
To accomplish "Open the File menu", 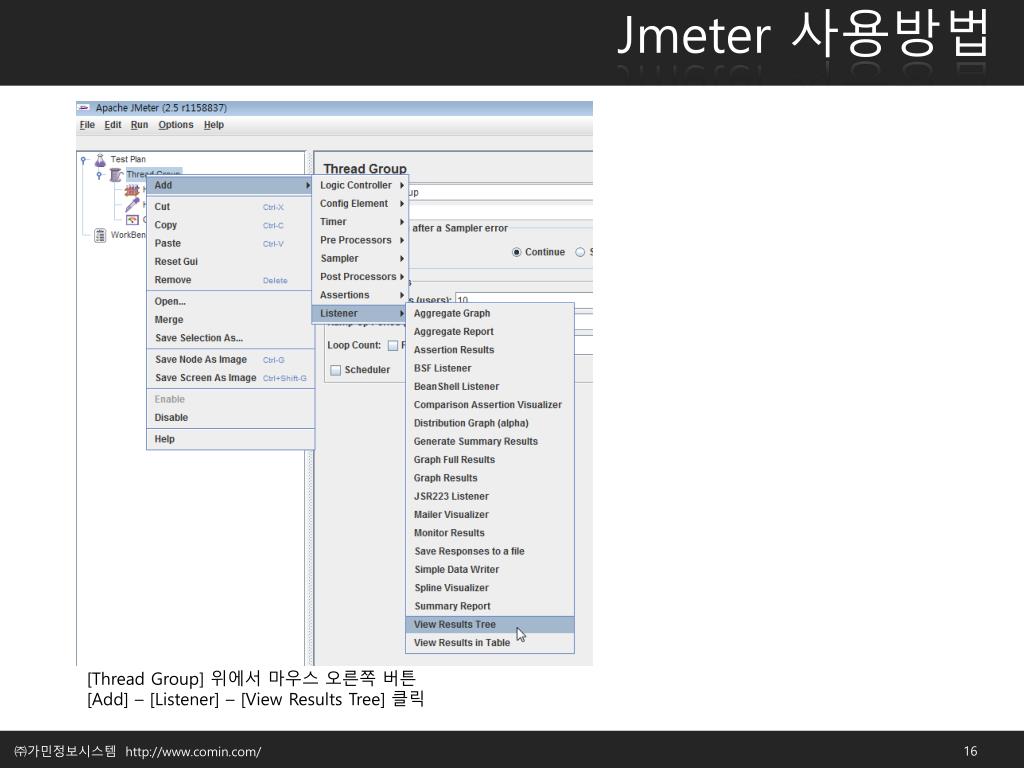I will click(87, 125).
